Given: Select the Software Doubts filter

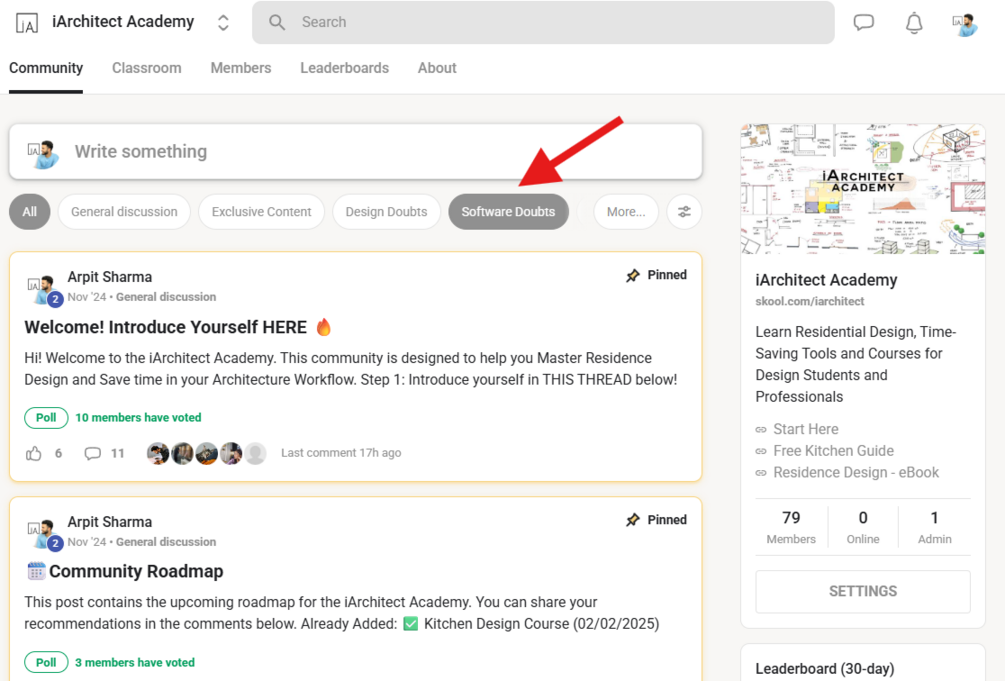Looking at the screenshot, I should 508,212.
